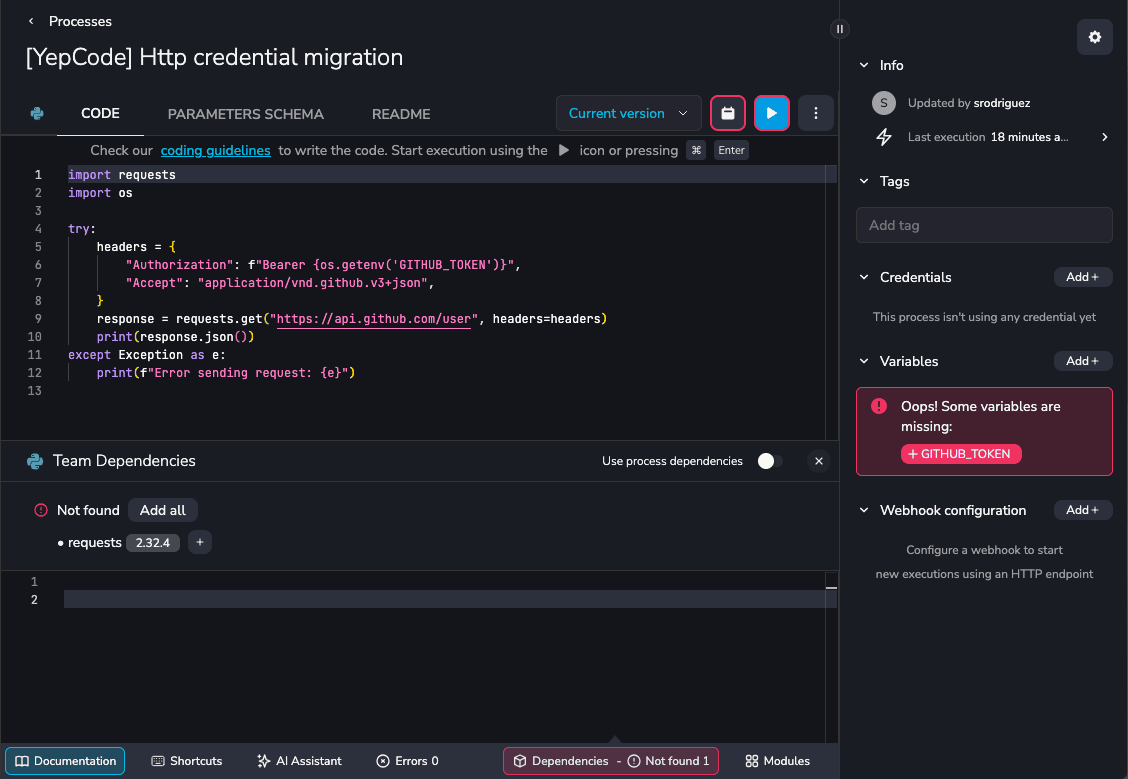
Task: Open the three-dot more options menu
Action: coord(816,113)
